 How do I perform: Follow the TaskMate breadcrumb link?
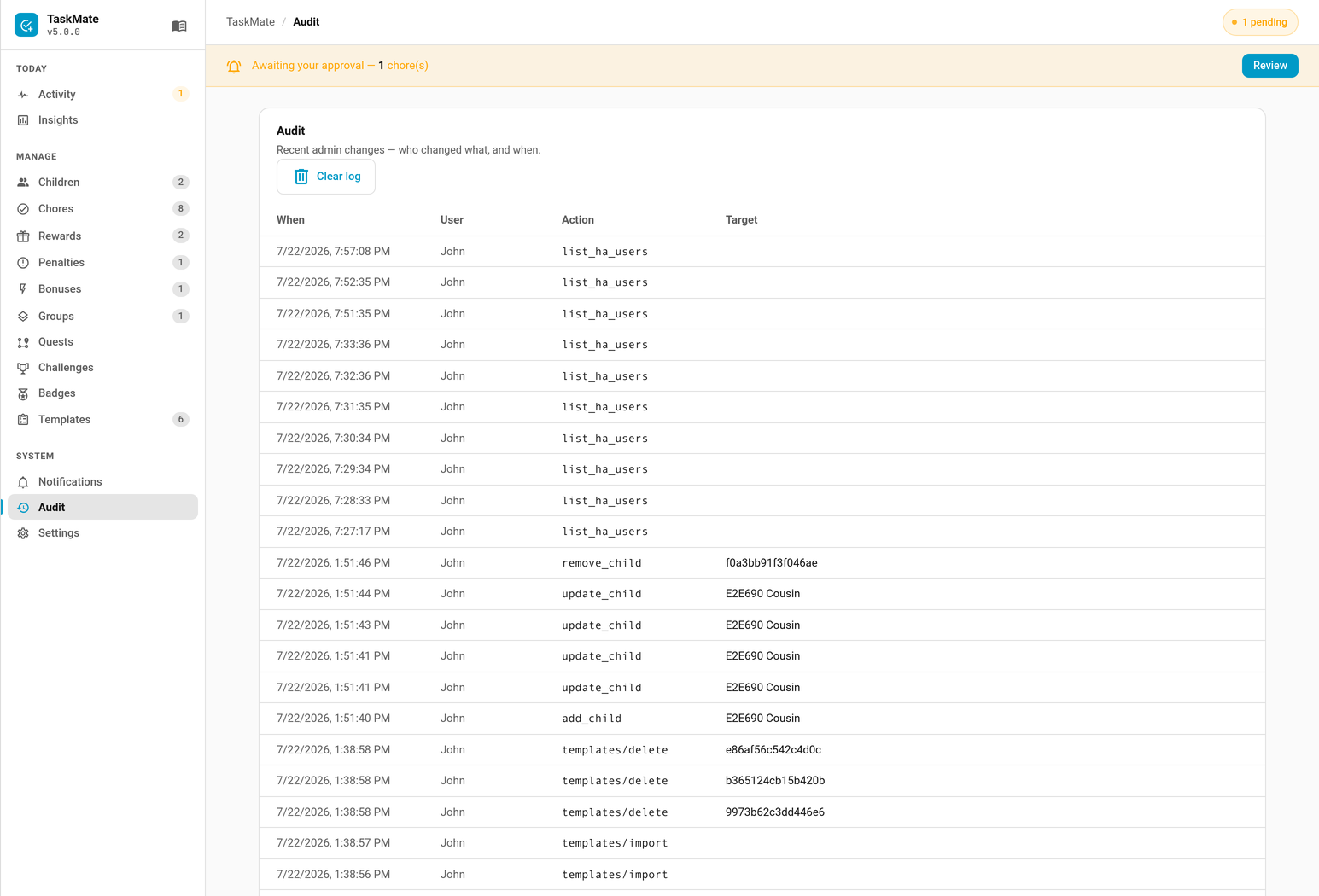250,22
